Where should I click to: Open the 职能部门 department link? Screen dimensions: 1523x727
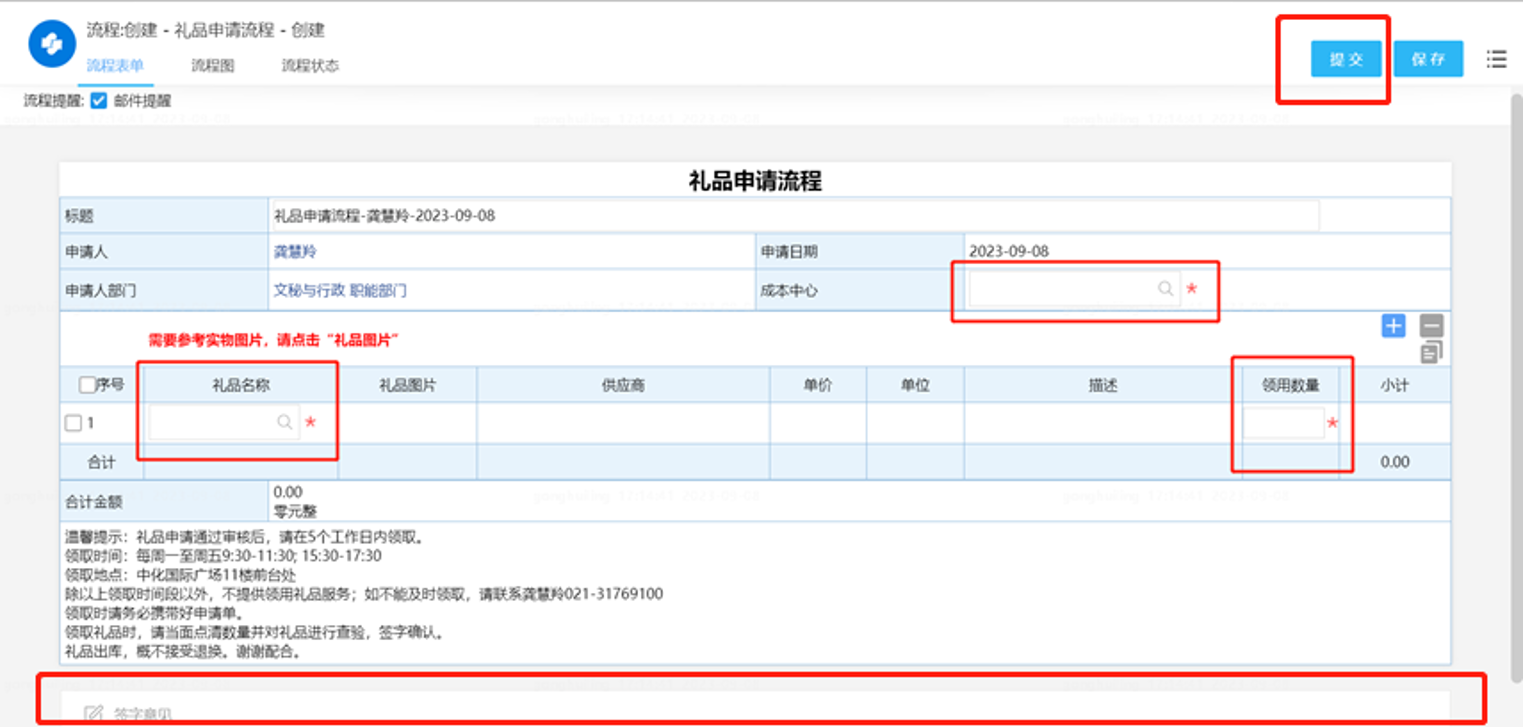click(378, 290)
